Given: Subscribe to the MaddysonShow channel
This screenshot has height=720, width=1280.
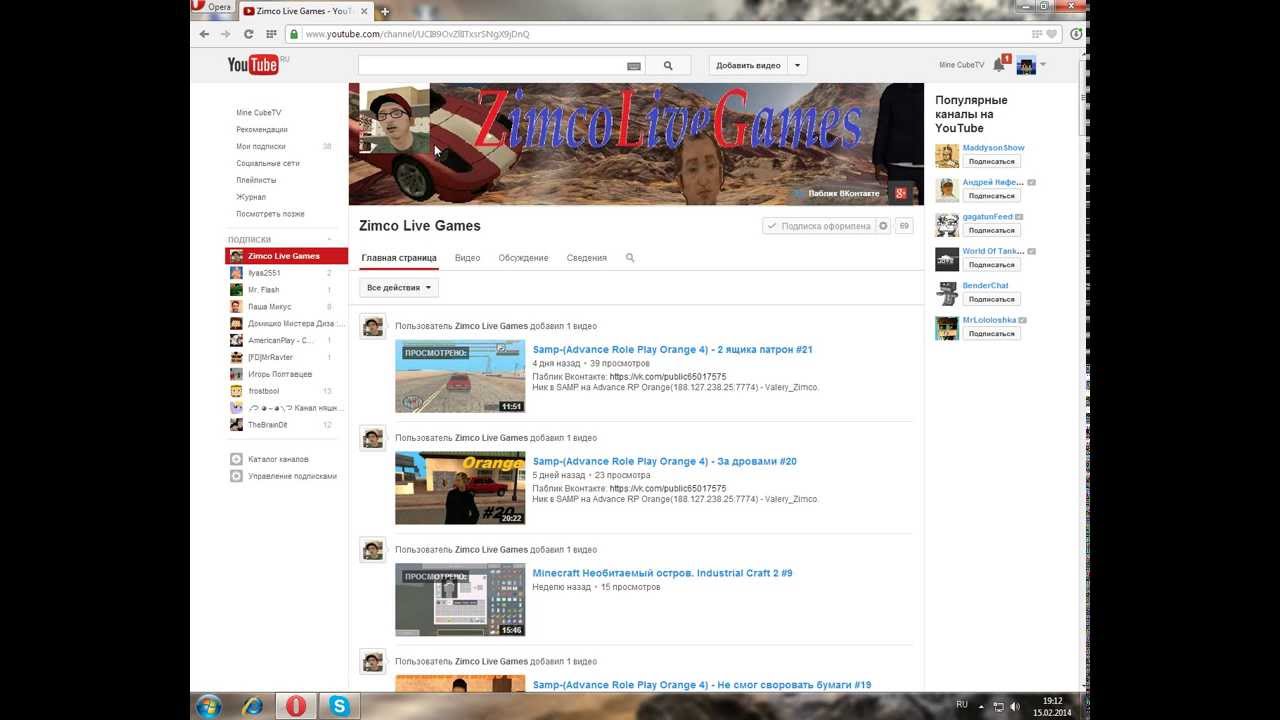Looking at the screenshot, I should [x=992, y=162].
